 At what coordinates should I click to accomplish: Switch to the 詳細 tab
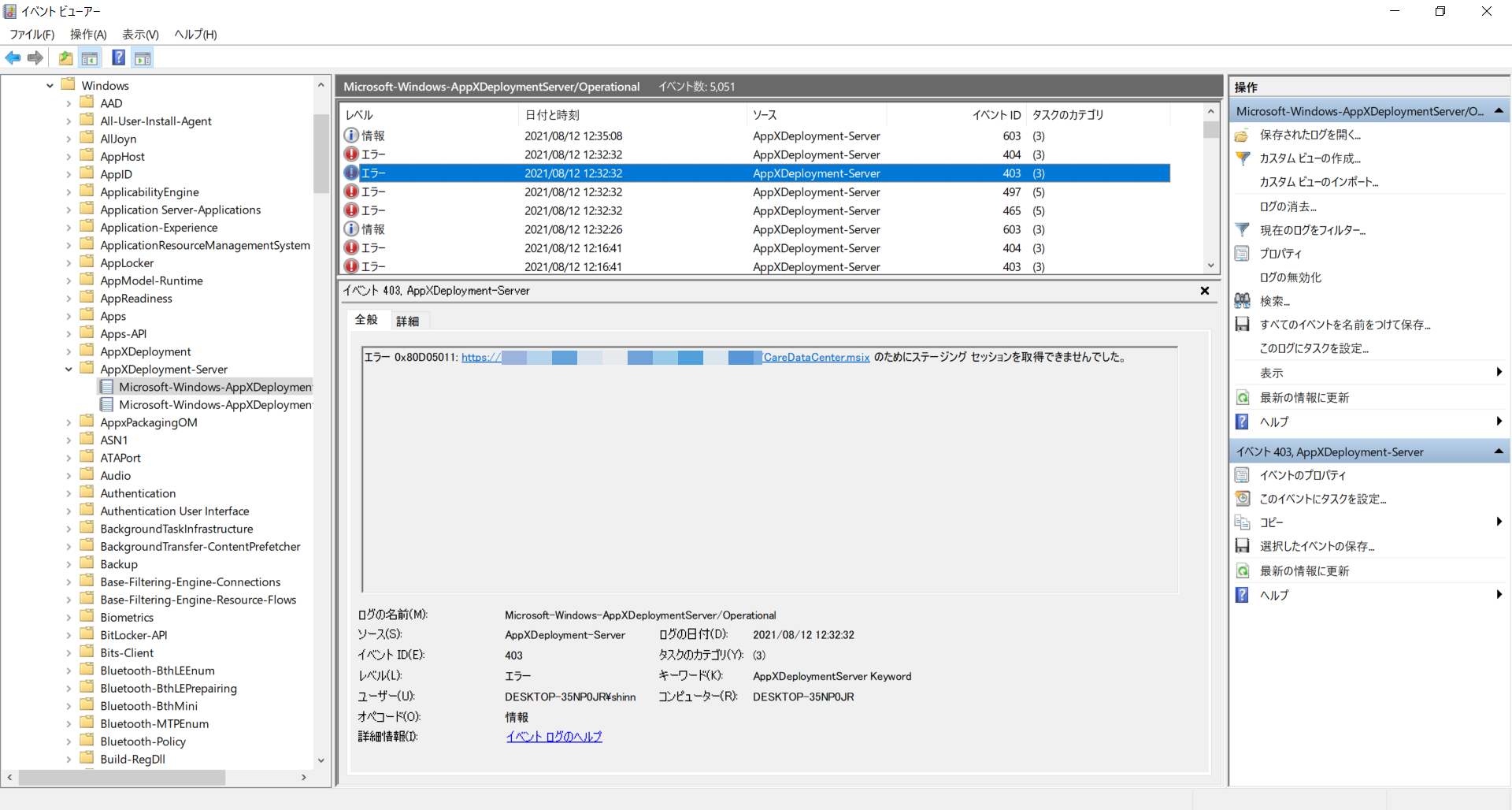point(408,320)
